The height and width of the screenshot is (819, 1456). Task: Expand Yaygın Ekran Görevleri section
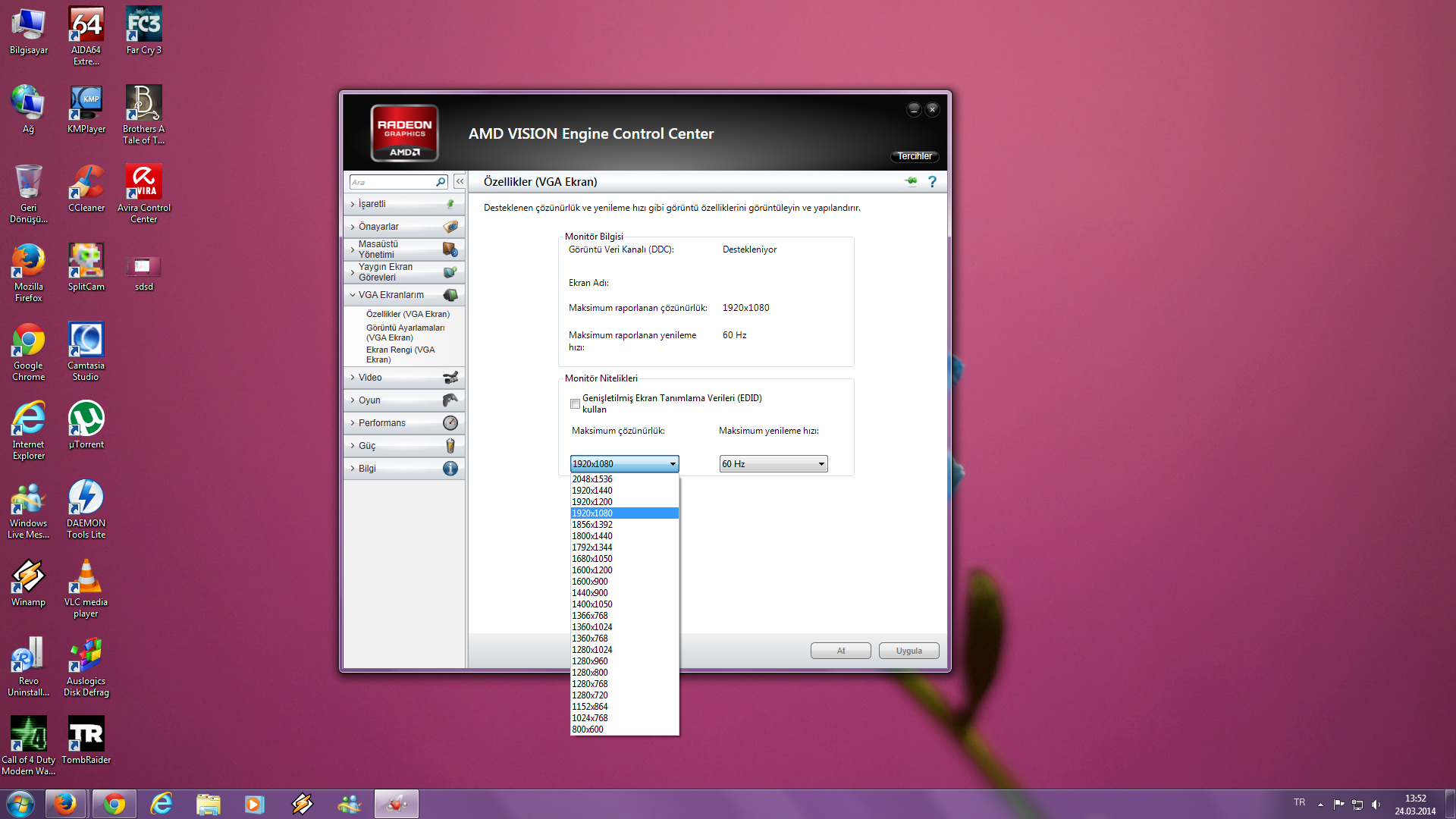(404, 272)
